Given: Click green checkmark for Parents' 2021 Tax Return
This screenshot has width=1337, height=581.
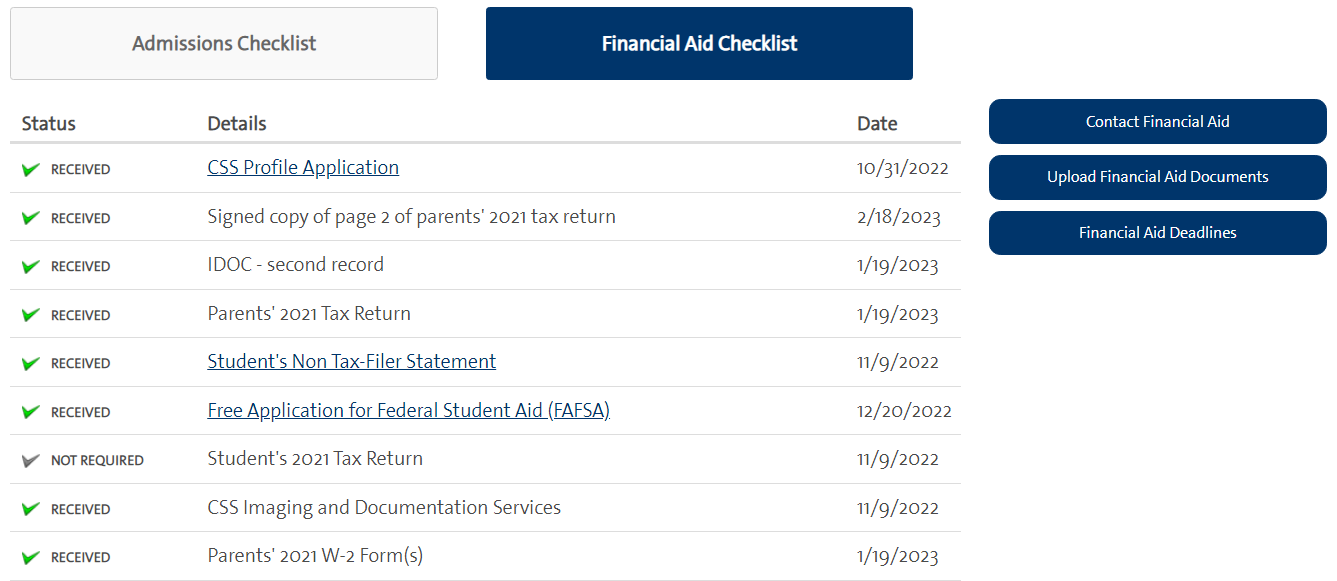Looking at the screenshot, I should pos(31,315).
